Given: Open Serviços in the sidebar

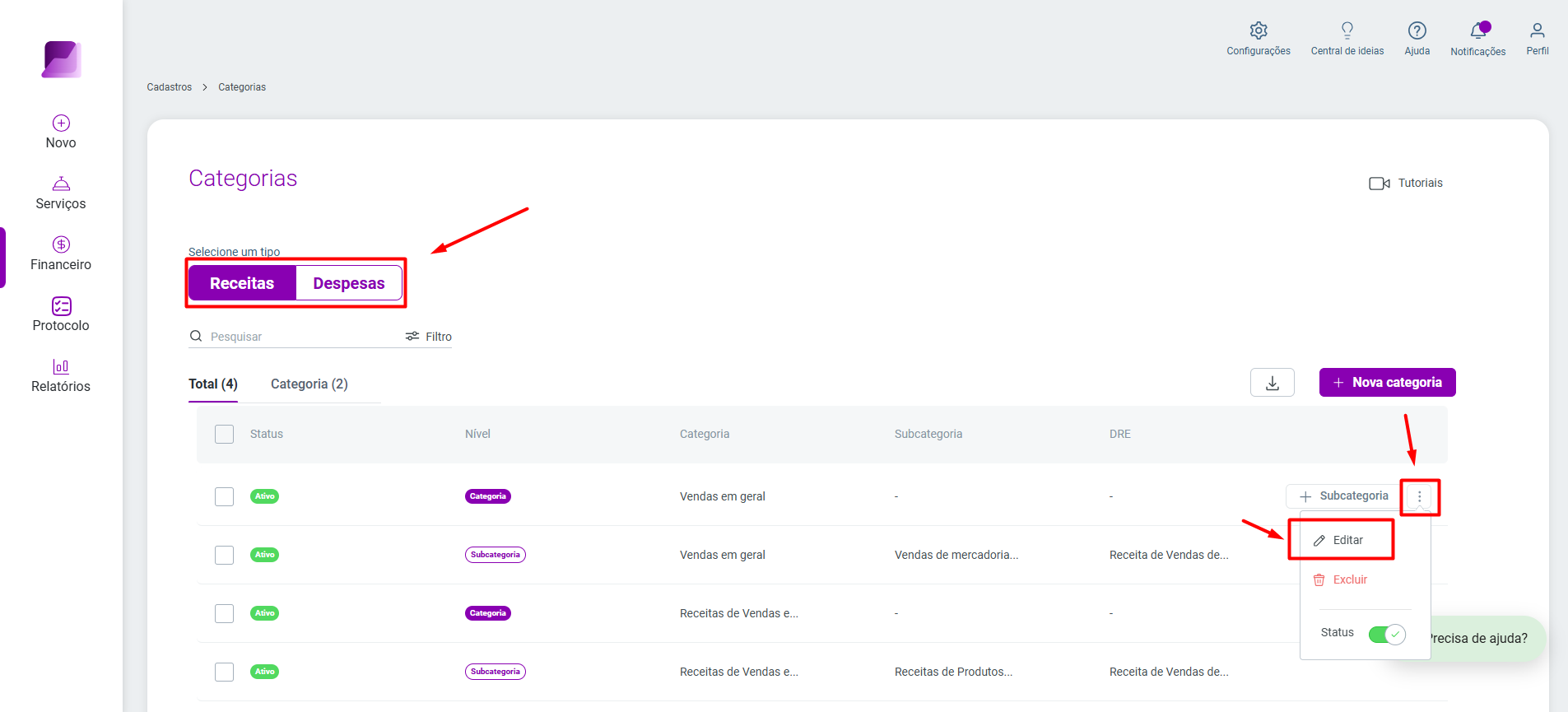Looking at the screenshot, I should pyautogui.click(x=61, y=193).
